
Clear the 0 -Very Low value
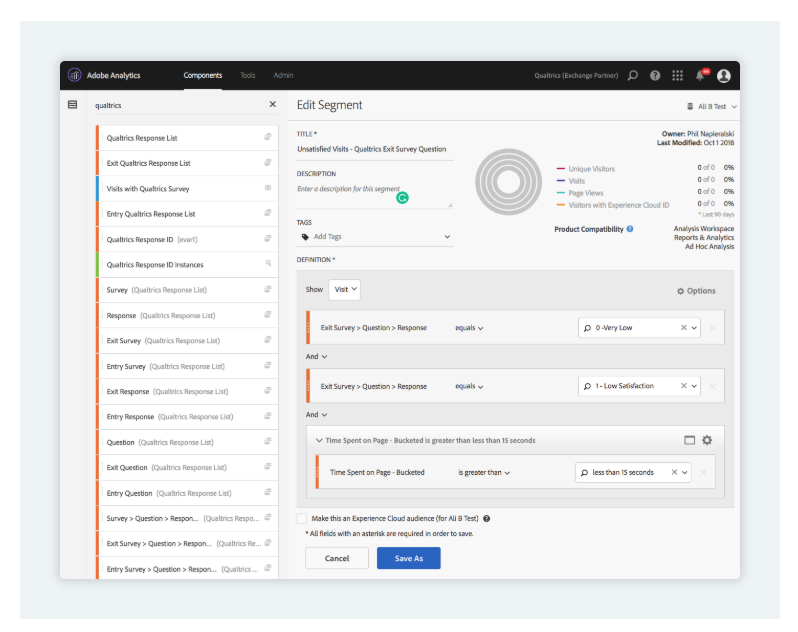[683, 328]
